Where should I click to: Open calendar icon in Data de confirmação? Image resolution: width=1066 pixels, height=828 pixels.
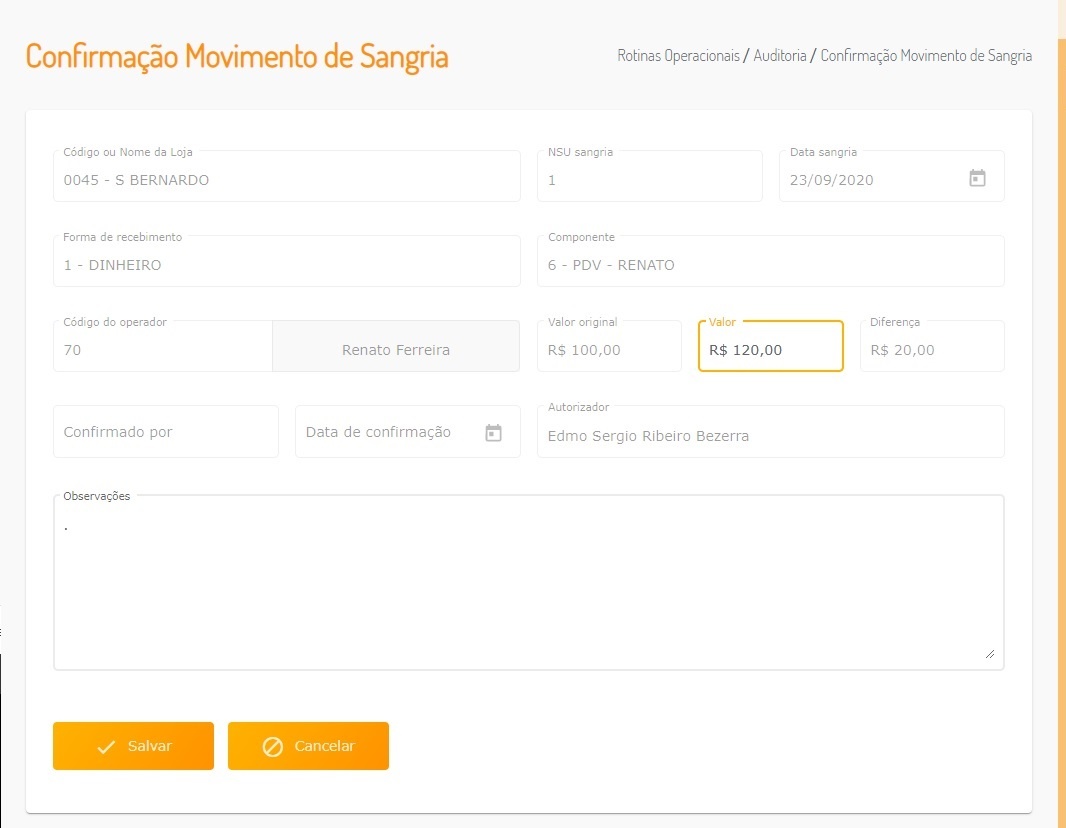click(x=493, y=433)
